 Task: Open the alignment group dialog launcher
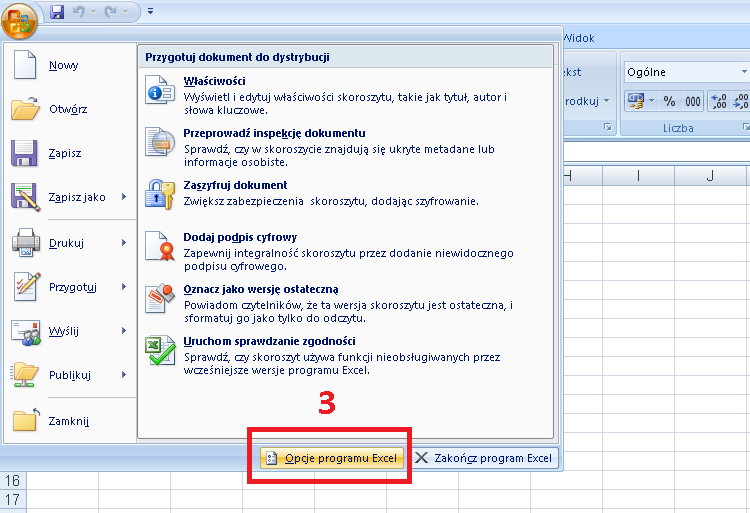point(608,127)
